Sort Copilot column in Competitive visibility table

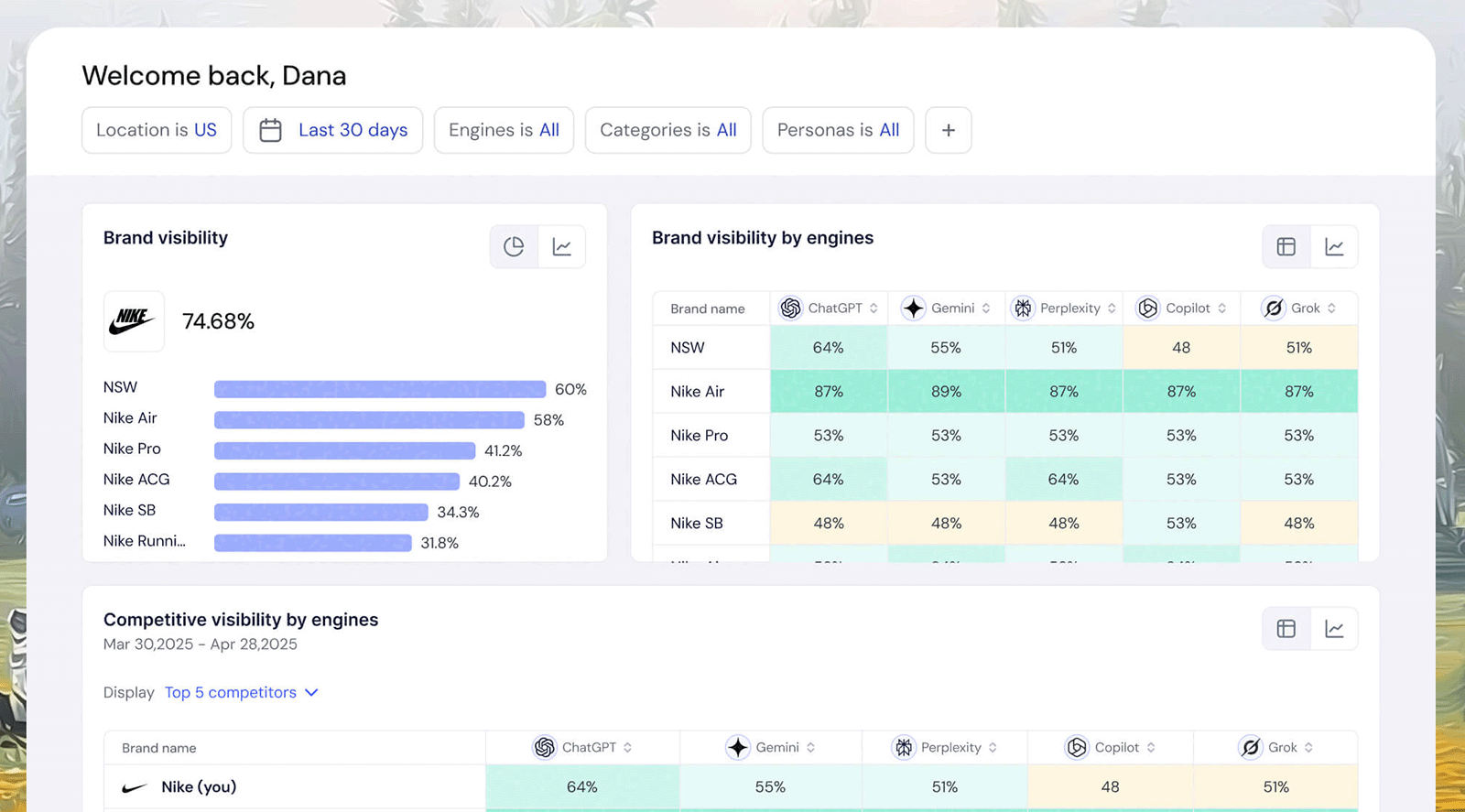[x=1151, y=748]
